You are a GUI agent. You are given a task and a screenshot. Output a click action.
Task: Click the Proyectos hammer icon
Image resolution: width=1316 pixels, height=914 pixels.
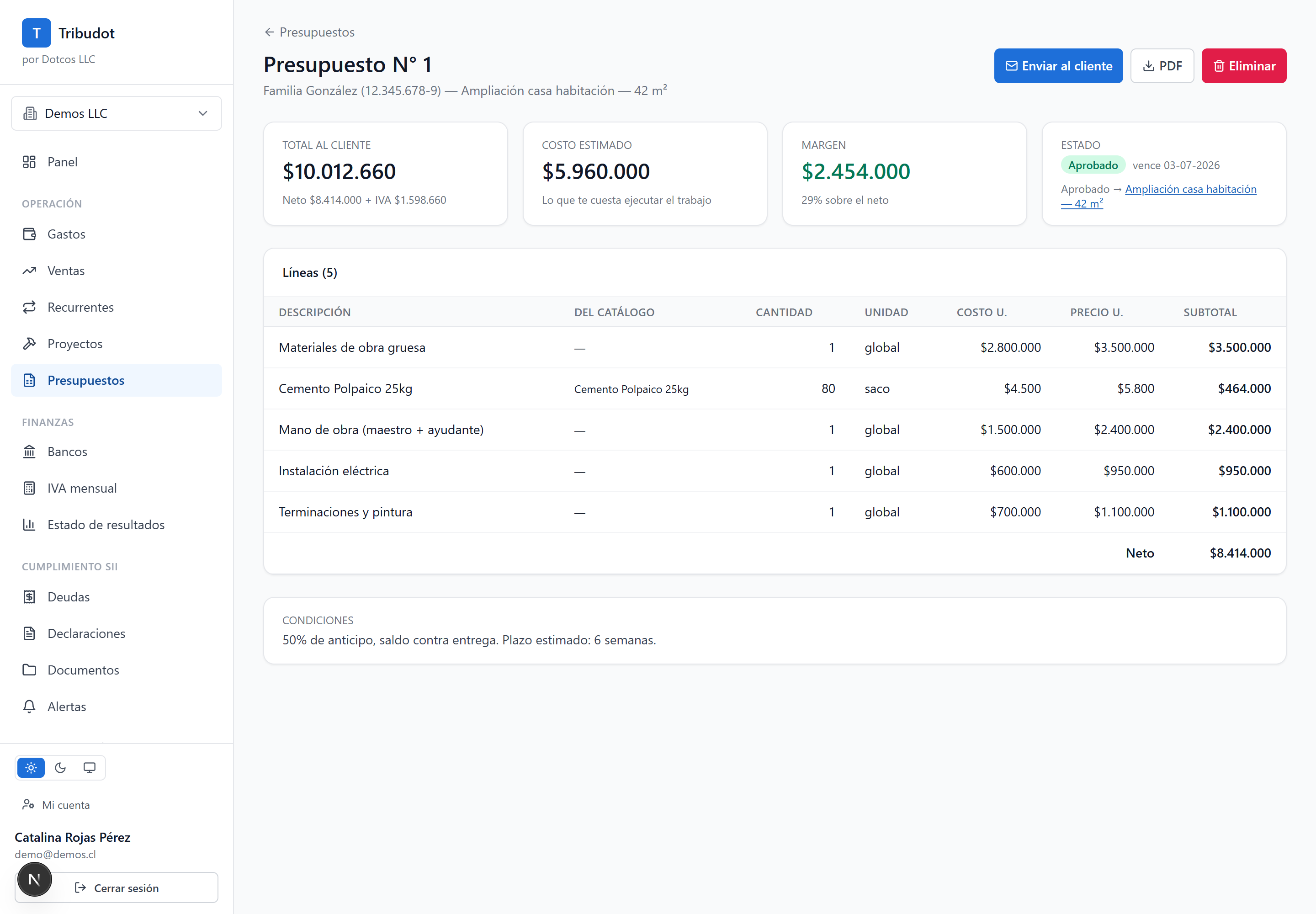click(x=29, y=344)
